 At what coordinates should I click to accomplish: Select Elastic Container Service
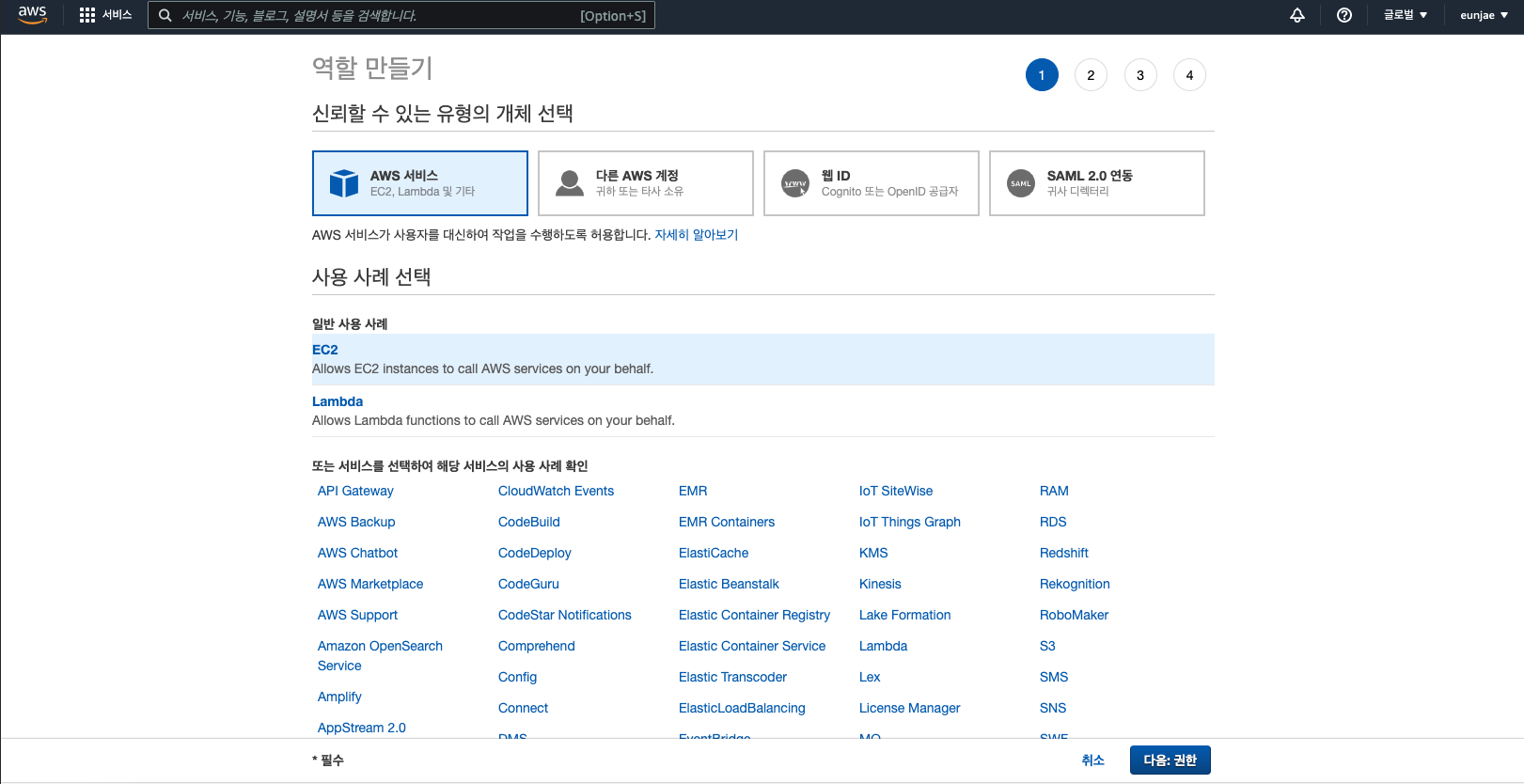point(752,646)
